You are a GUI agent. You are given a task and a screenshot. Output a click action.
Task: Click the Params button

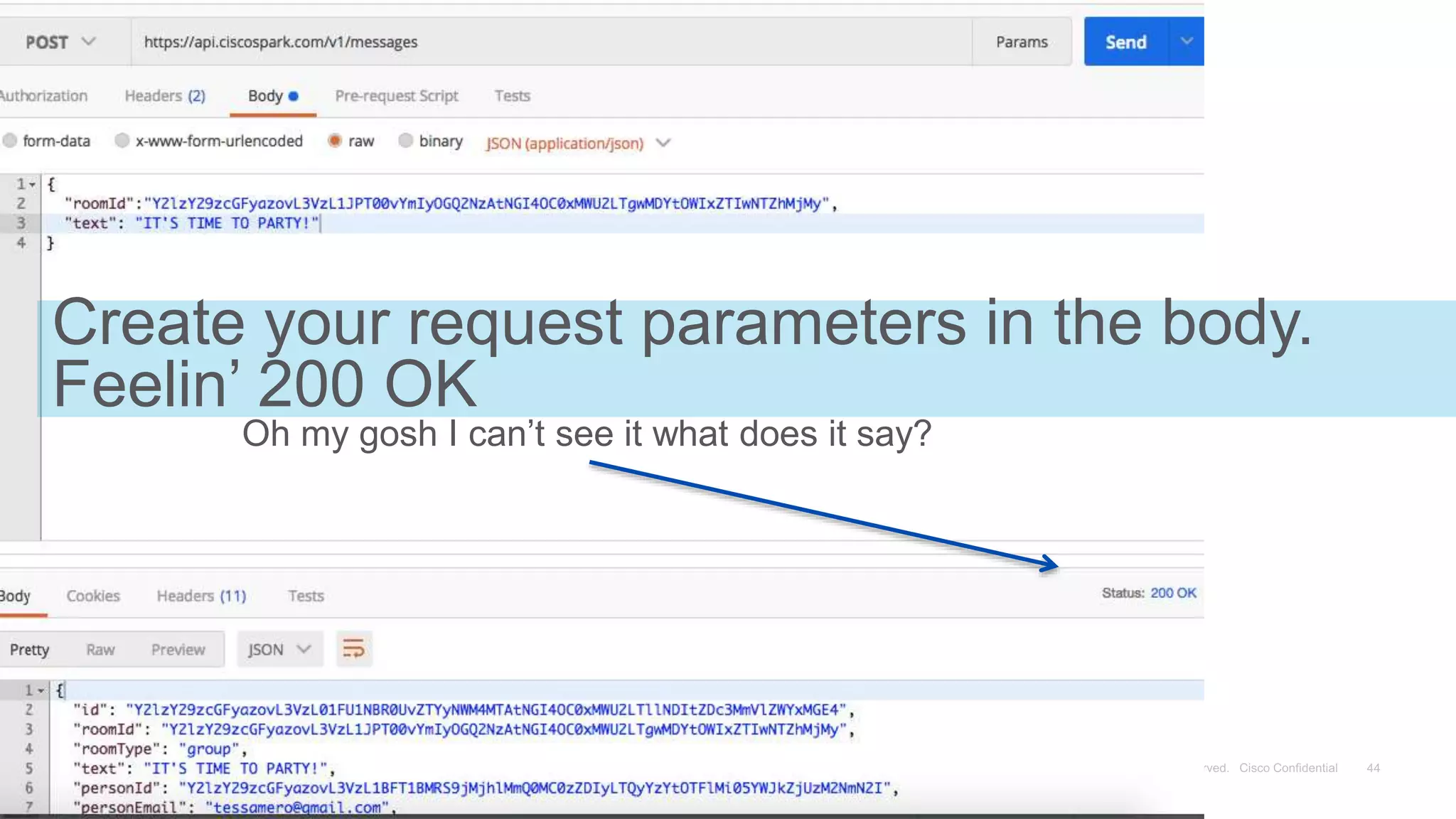pyautogui.click(x=1021, y=42)
